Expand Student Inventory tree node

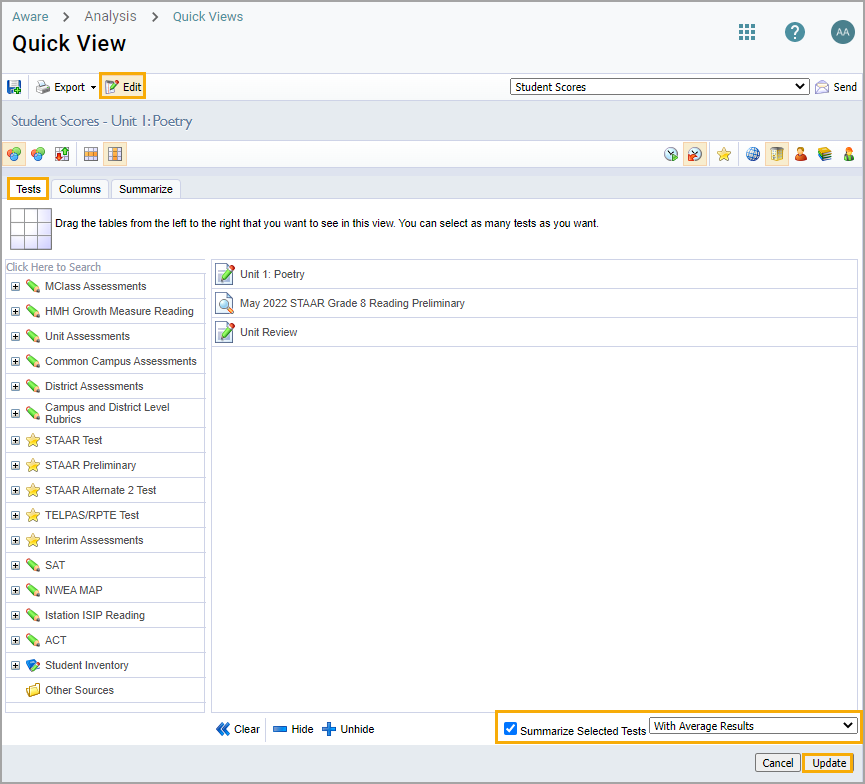coord(15,665)
